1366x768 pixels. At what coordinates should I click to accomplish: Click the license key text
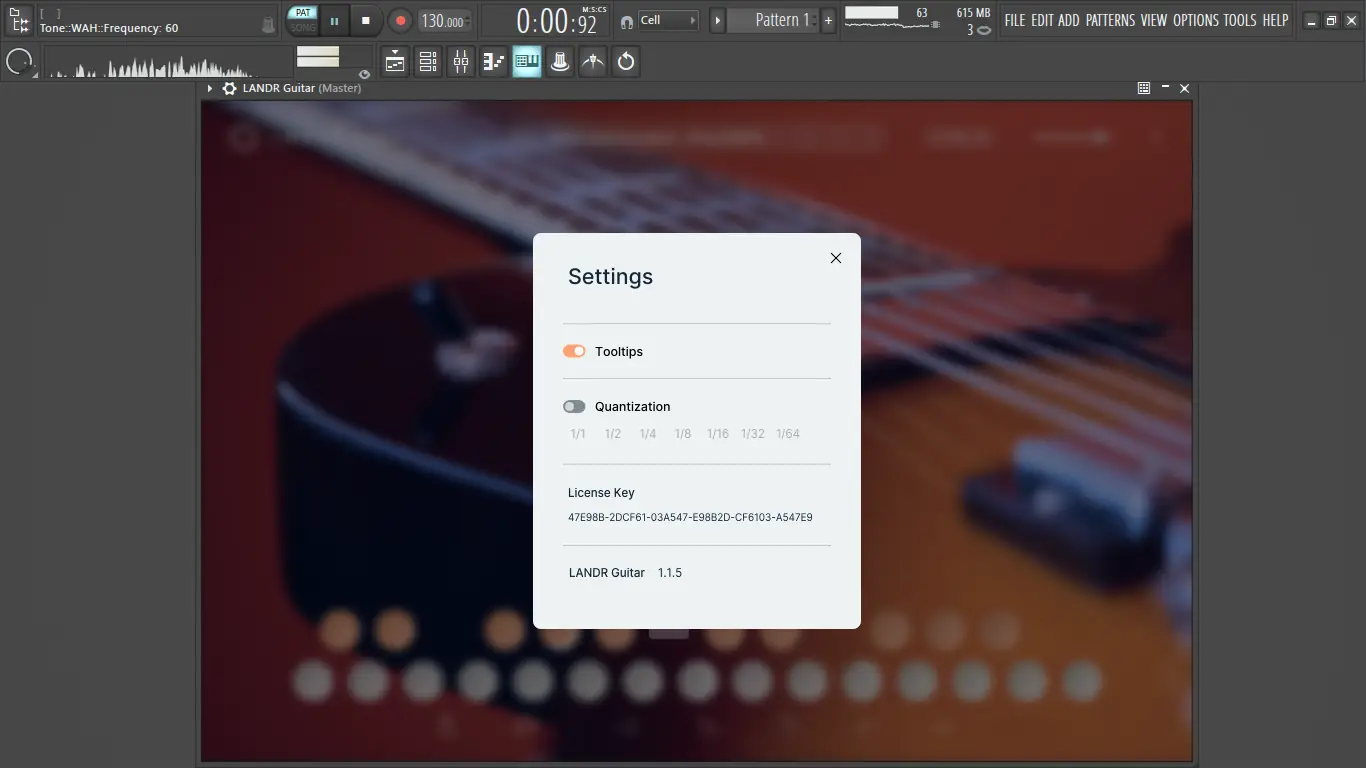(690, 518)
